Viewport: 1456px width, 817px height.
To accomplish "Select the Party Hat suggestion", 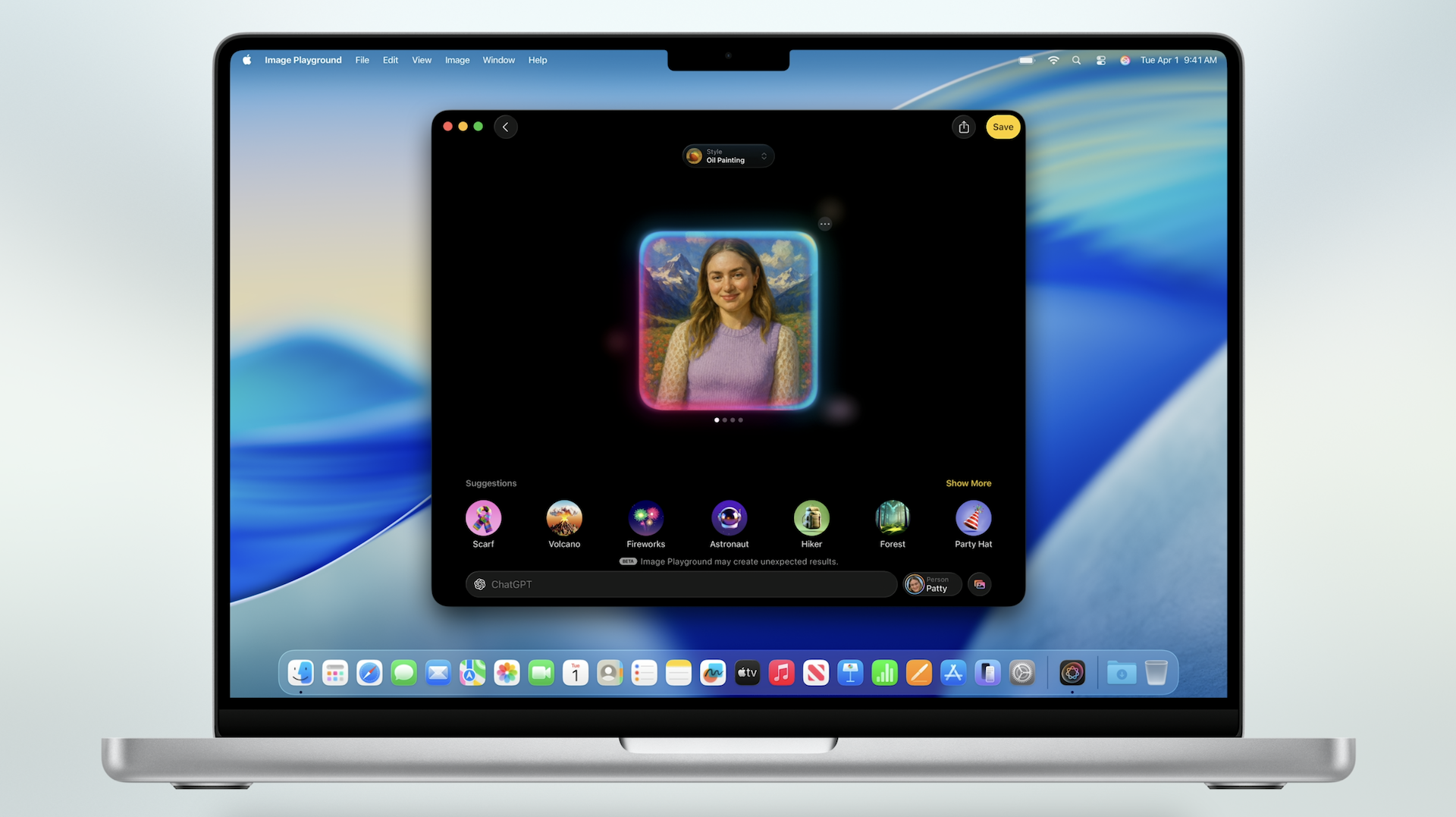I will coord(973,519).
